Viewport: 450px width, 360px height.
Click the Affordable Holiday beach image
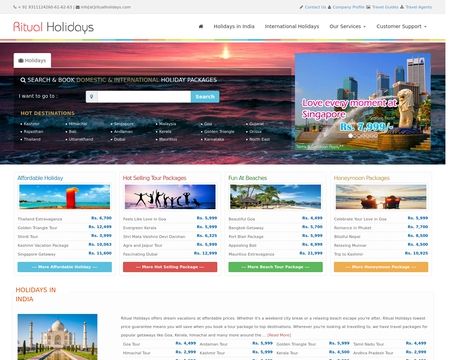[65, 197]
